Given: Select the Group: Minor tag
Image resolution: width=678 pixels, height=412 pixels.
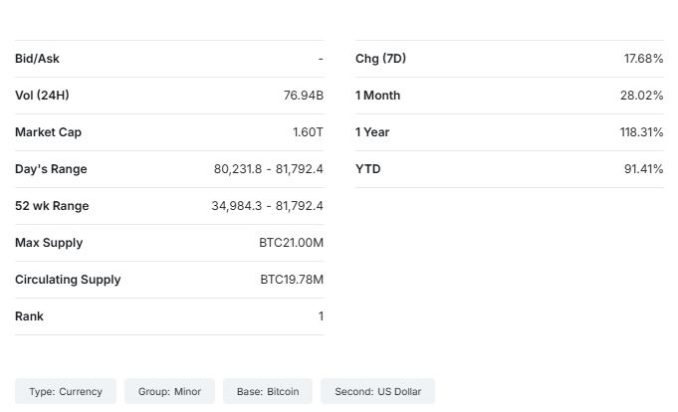Looking at the screenshot, I should pyautogui.click(x=170, y=392).
